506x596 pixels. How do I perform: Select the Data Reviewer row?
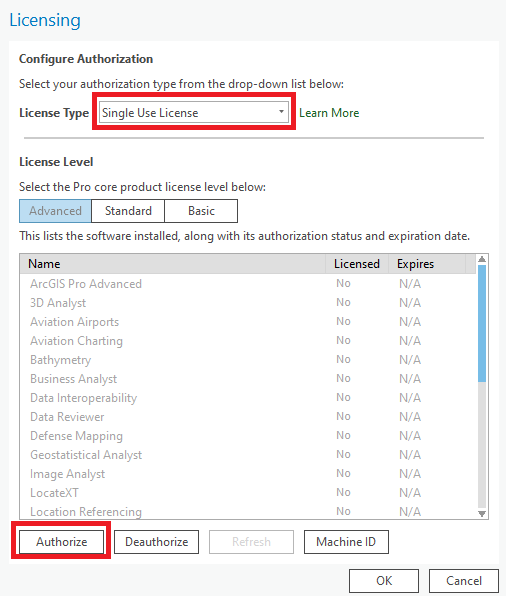point(248,417)
